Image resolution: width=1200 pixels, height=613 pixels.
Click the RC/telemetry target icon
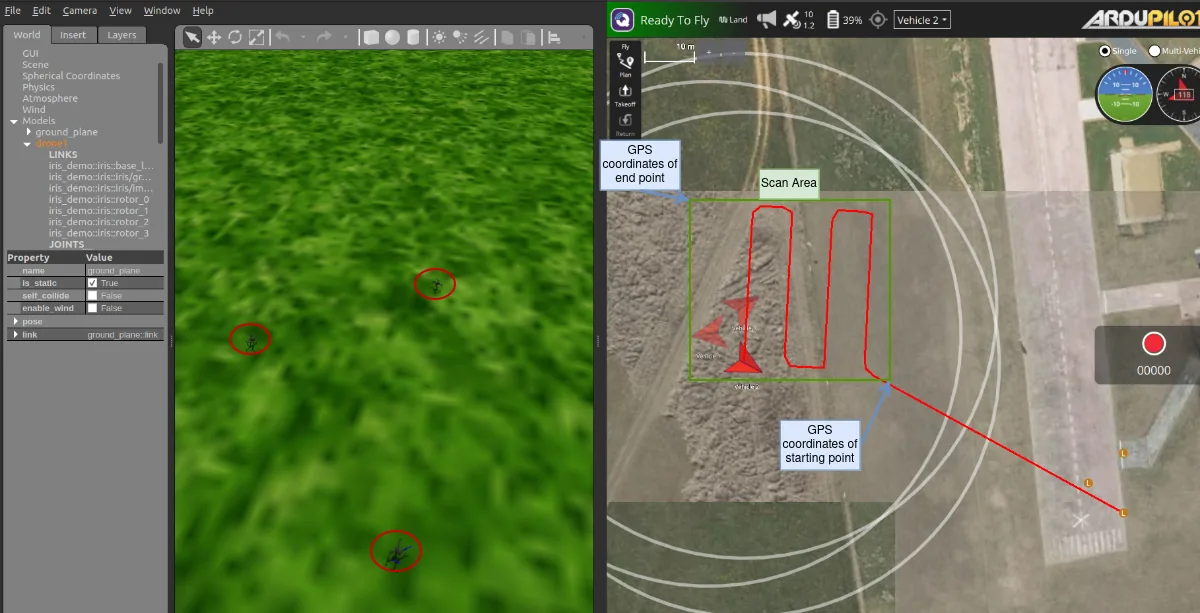[878, 19]
